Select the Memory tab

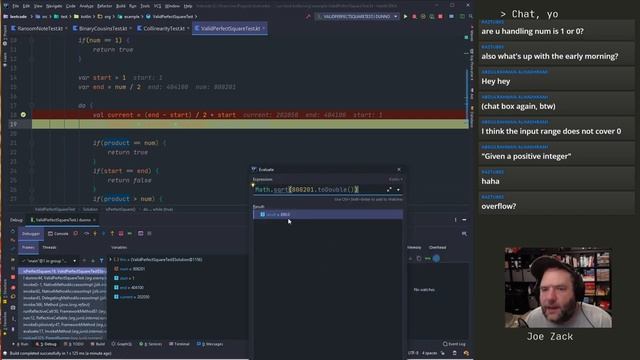coord(414,247)
